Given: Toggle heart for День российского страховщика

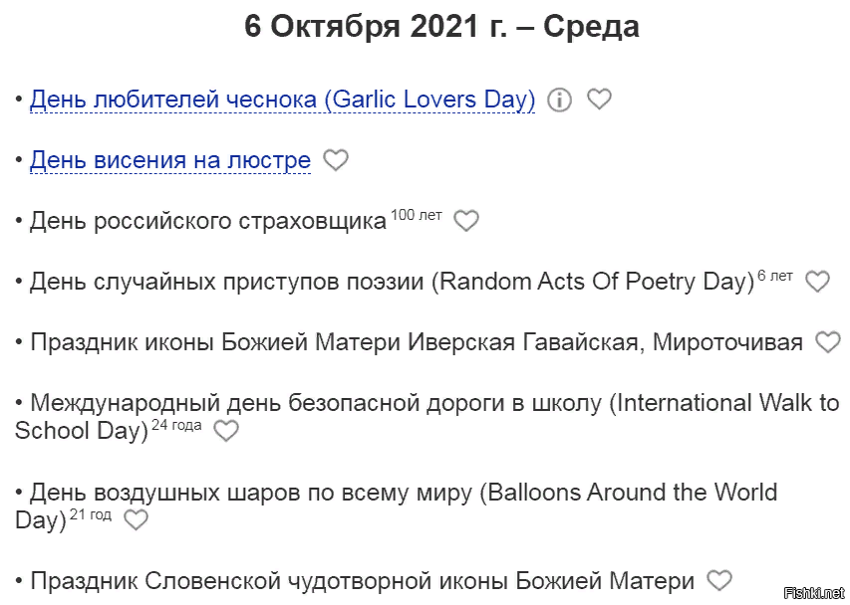Looking at the screenshot, I should tap(466, 221).
